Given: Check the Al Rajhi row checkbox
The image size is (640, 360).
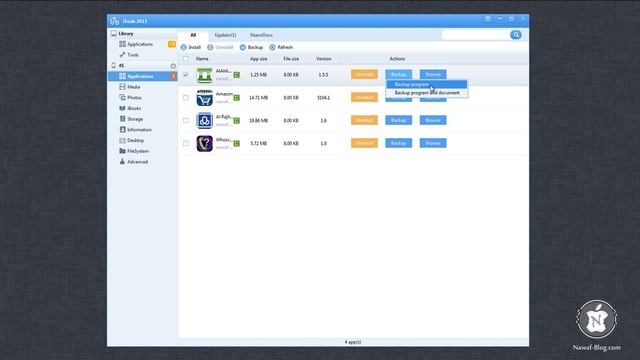Looking at the screenshot, I should [186, 120].
